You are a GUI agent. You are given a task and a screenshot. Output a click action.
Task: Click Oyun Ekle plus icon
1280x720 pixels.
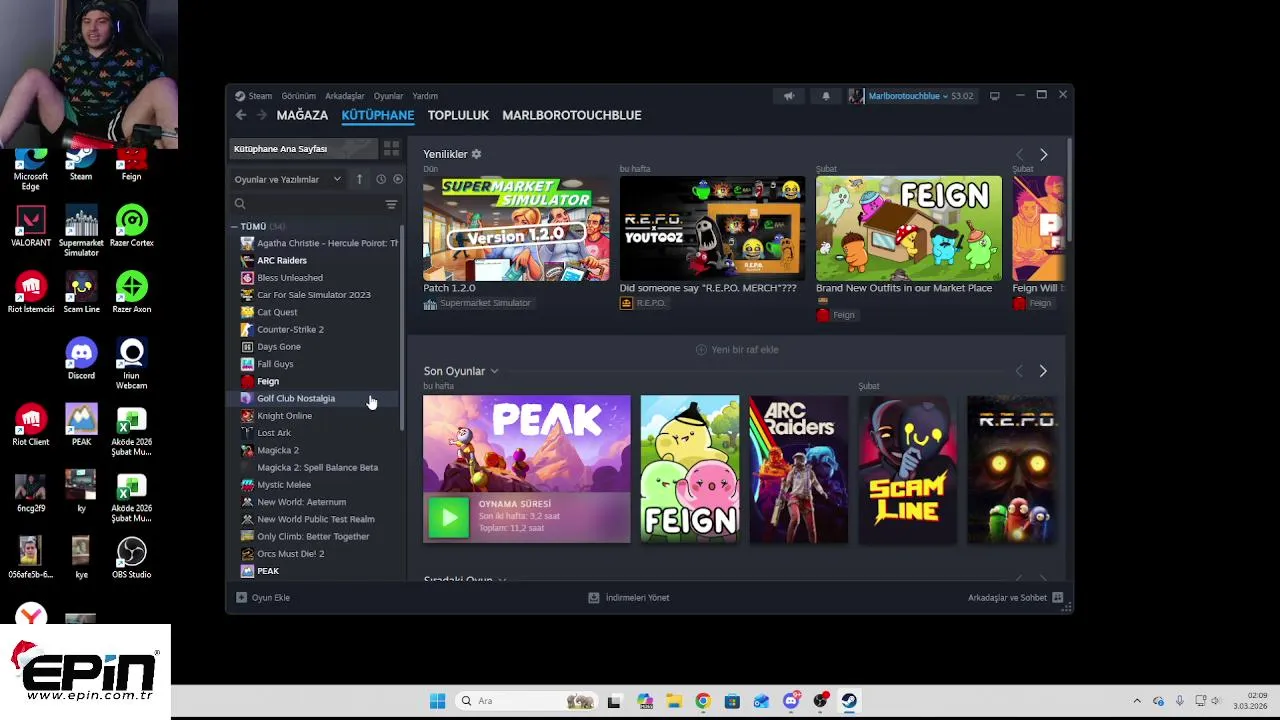[x=241, y=597]
